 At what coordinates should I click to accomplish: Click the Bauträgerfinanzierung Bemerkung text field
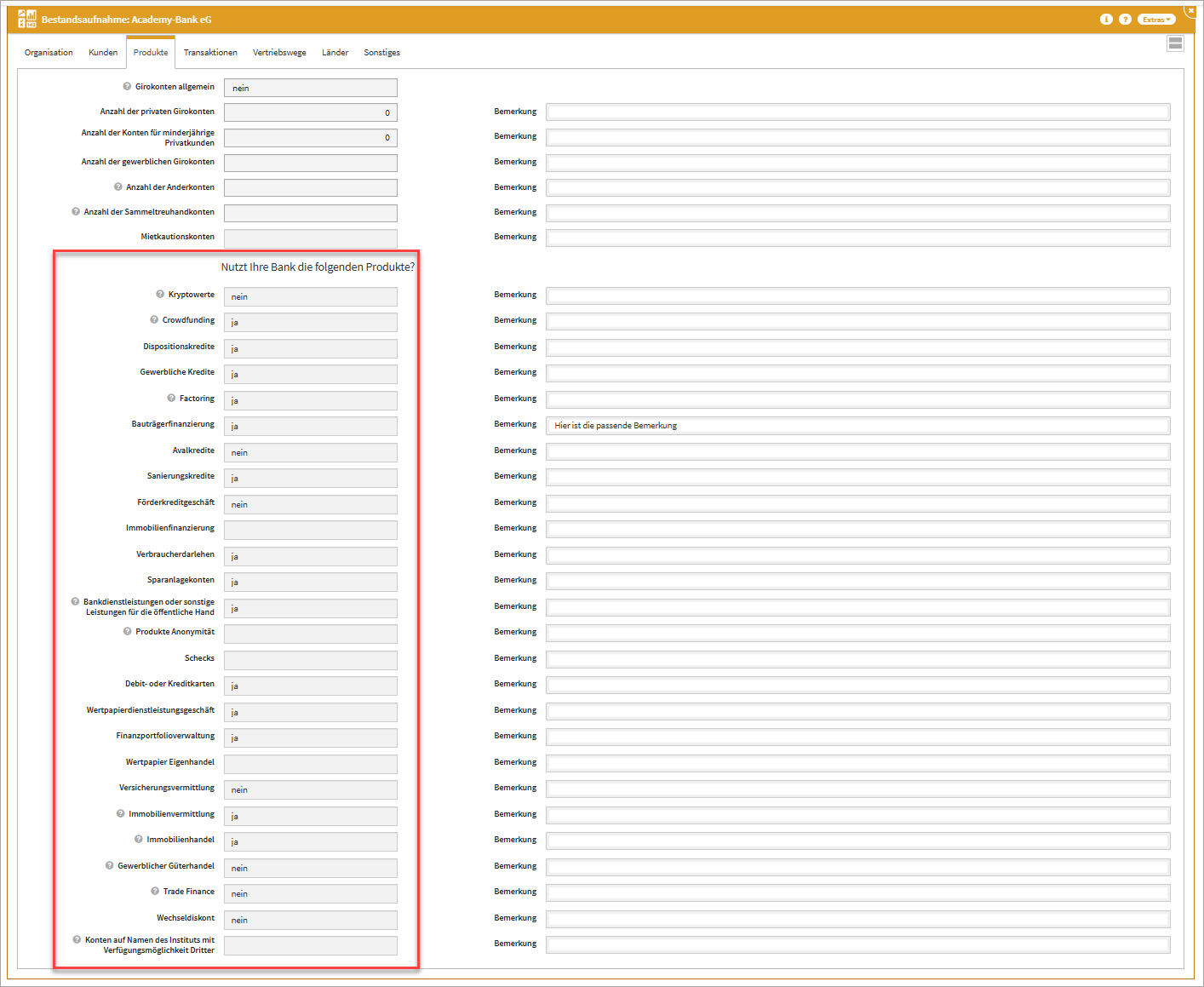[x=857, y=426]
